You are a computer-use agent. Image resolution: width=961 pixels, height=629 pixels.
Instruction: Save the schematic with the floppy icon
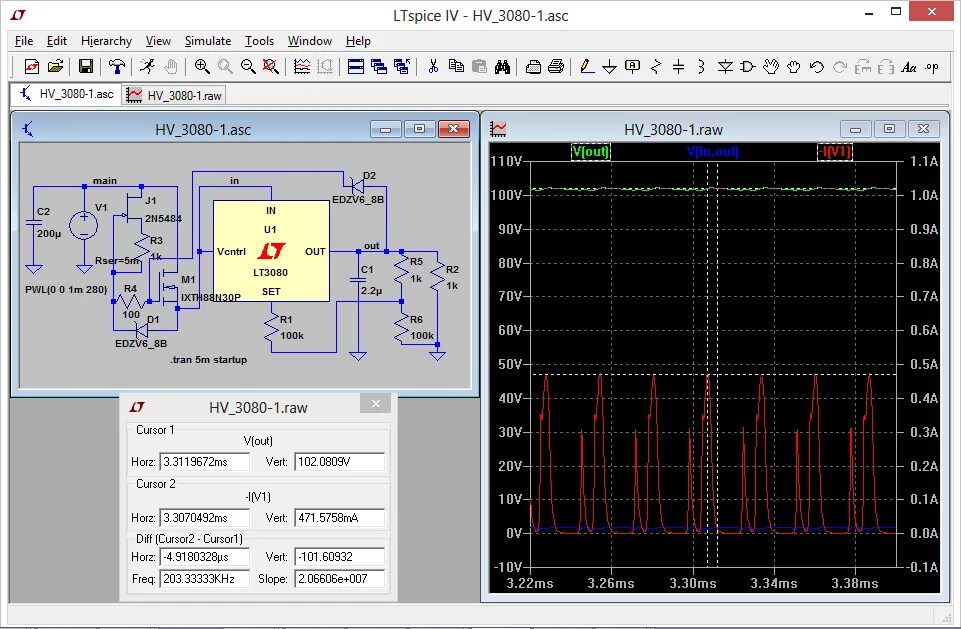86,66
